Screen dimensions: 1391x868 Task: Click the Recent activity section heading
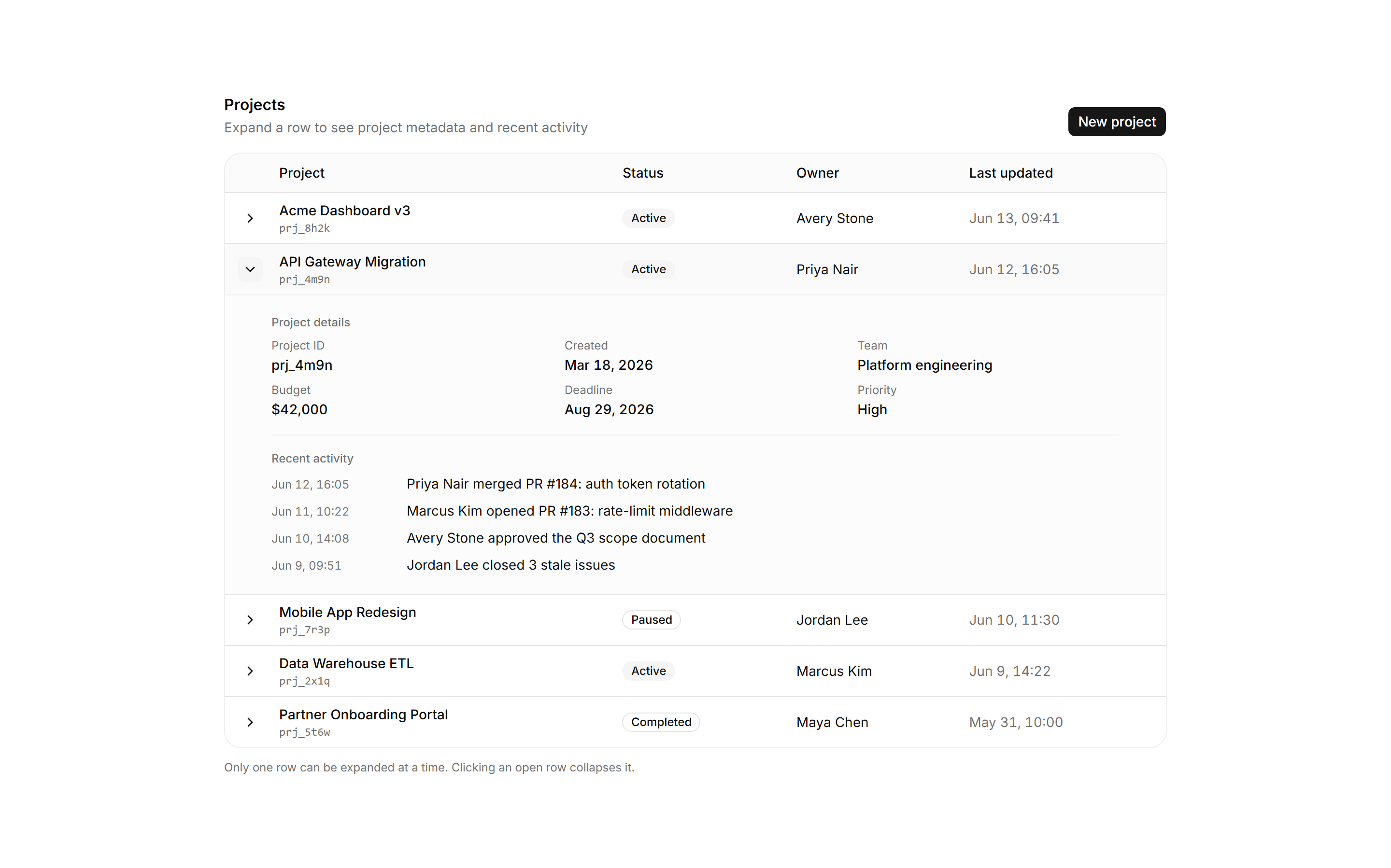point(312,459)
